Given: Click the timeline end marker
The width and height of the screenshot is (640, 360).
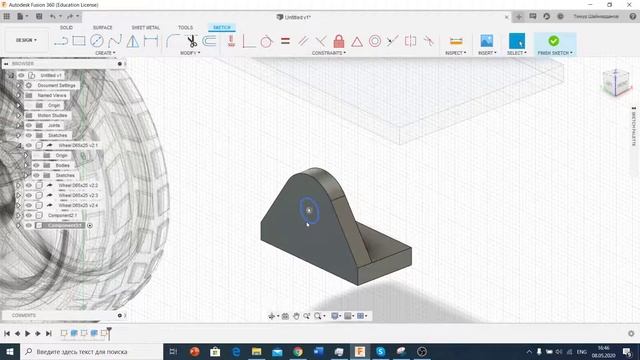Looking at the screenshot, I should [x=109, y=333].
